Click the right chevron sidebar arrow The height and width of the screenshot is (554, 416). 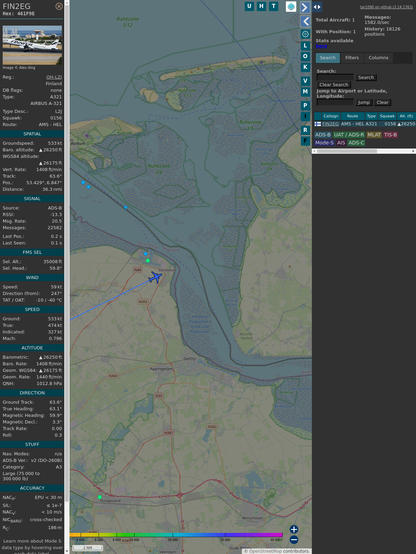click(x=305, y=7)
